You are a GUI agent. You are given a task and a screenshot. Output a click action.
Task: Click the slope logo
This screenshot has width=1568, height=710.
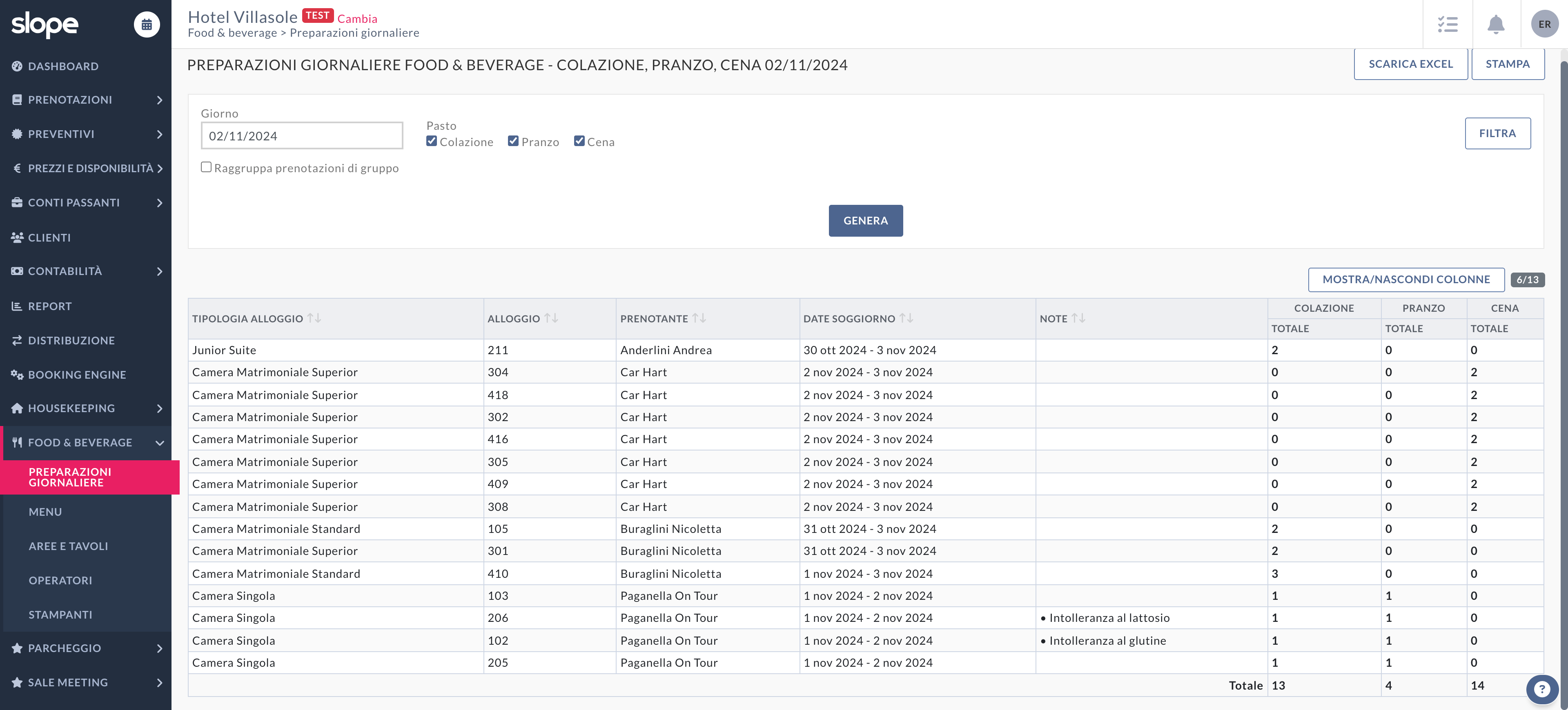coord(45,24)
